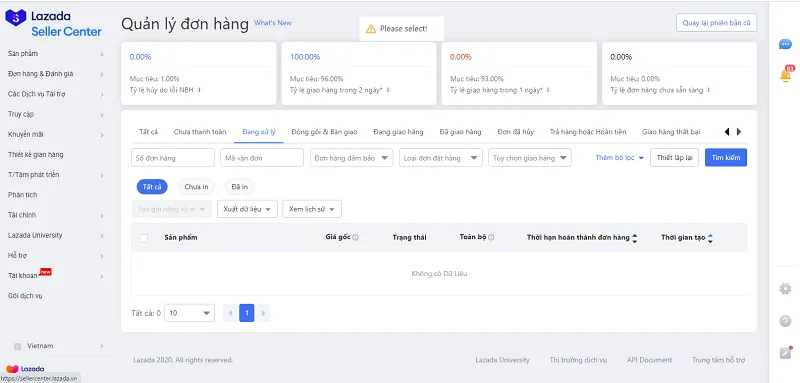Select the Tất cả print filter
This screenshot has width=800, height=383.
click(x=152, y=187)
